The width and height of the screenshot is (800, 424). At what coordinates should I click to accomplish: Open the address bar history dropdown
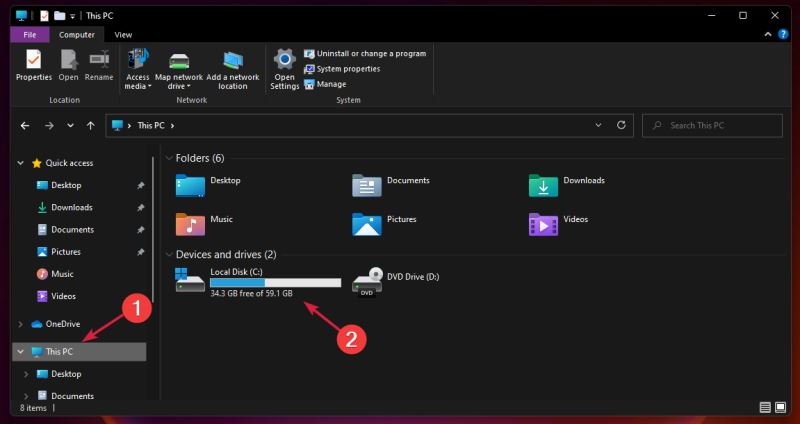click(599, 125)
